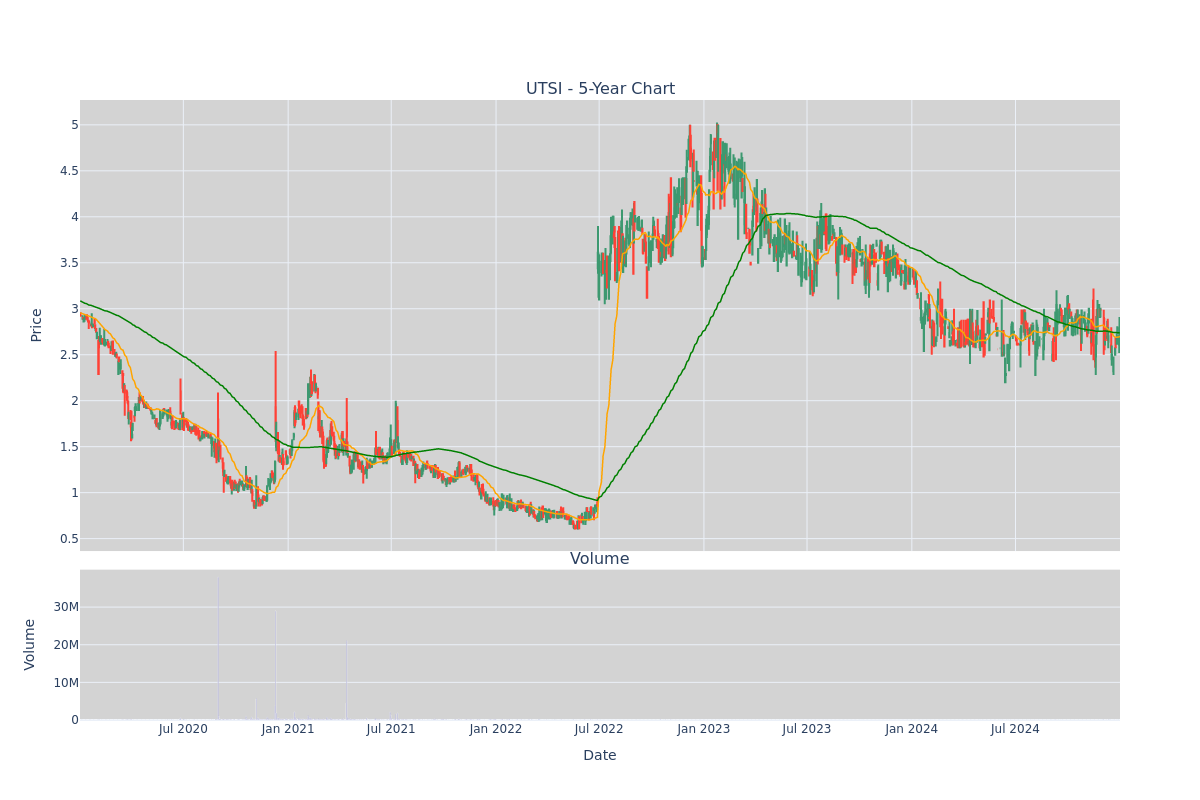
Task: Click the price tick label '5'
Action: coord(74,125)
